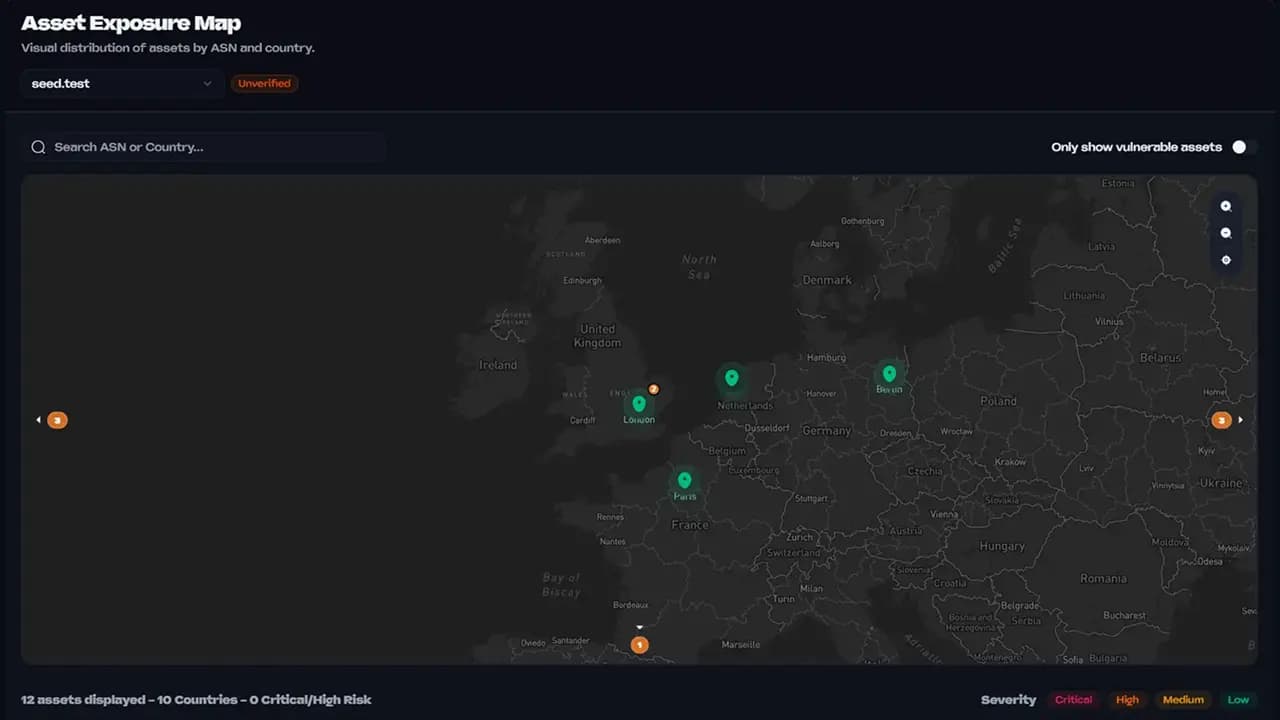Viewport: 1280px width, 720px height.
Task: Click the zoom out magnifier on the map
Action: (1226, 232)
